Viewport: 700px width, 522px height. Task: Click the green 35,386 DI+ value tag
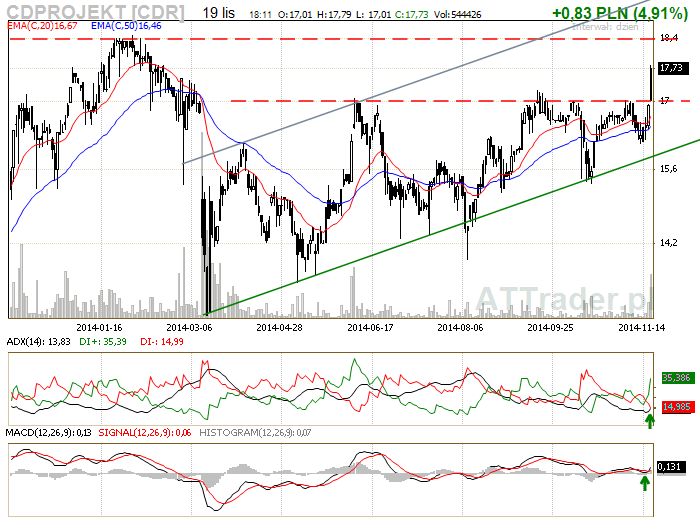pos(676,378)
